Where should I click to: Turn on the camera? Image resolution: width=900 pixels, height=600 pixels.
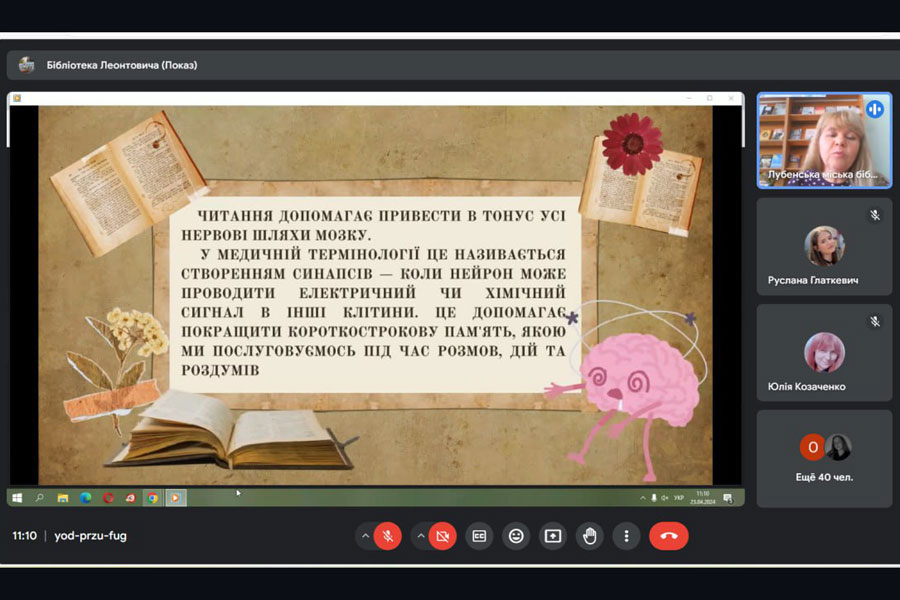tap(443, 536)
